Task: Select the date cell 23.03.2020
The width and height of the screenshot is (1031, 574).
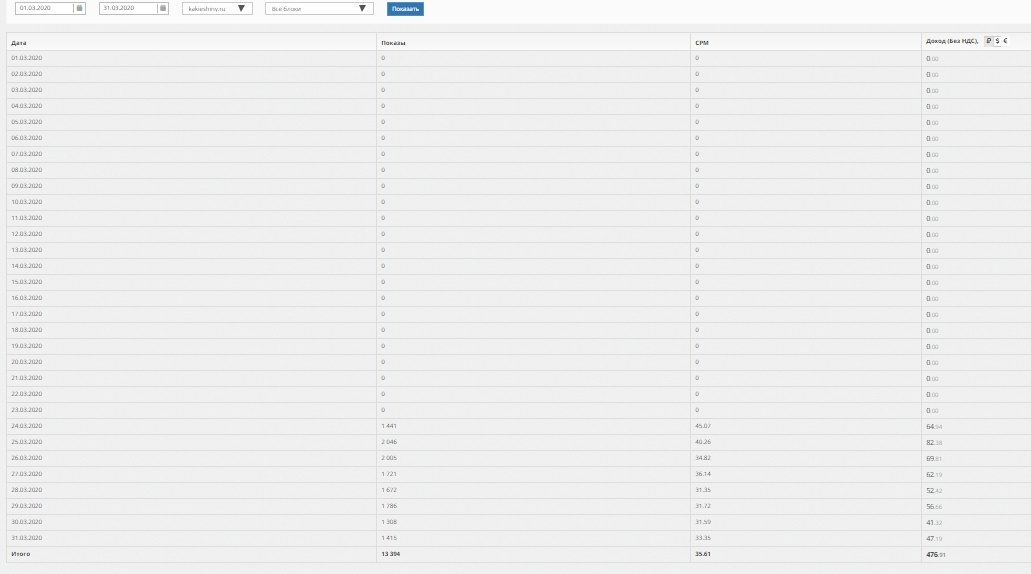Action: pyautogui.click(x=26, y=410)
